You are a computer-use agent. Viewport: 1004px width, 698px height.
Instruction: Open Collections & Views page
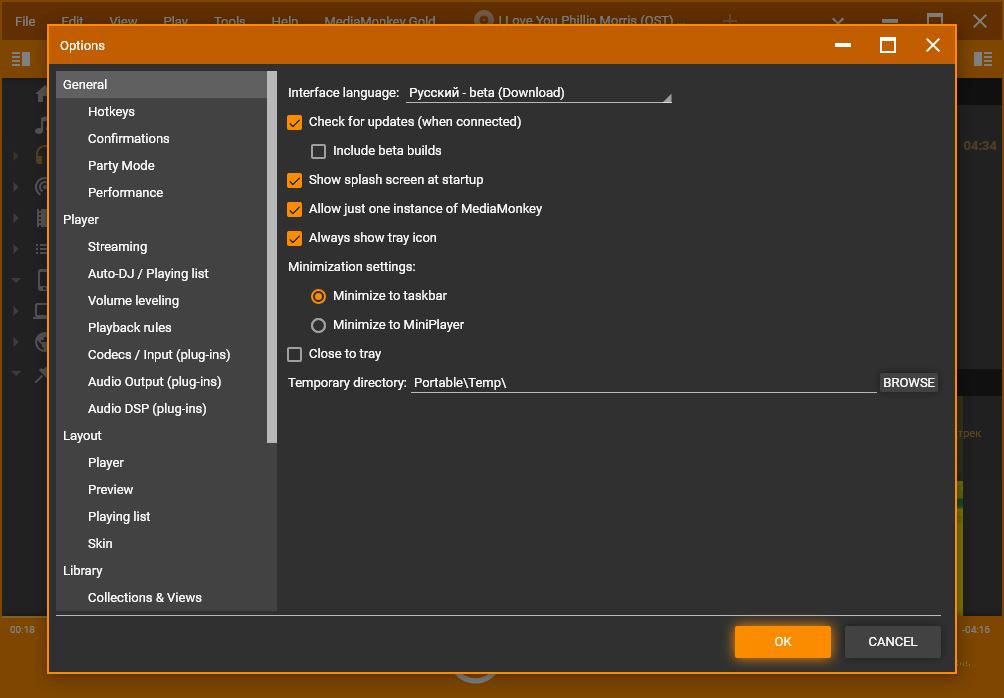pyautogui.click(x=161, y=597)
